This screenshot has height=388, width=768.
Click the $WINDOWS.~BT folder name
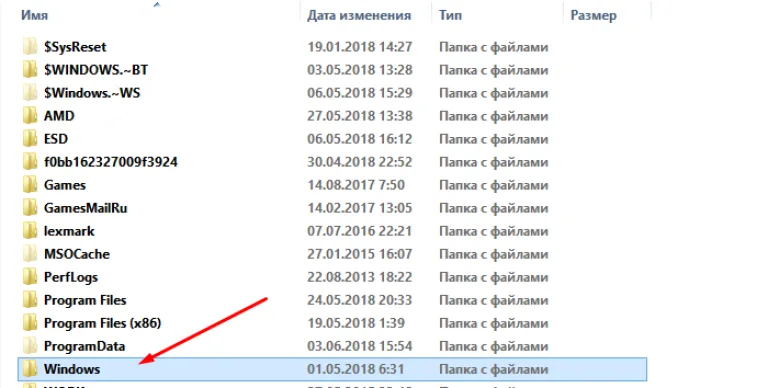(x=96, y=70)
